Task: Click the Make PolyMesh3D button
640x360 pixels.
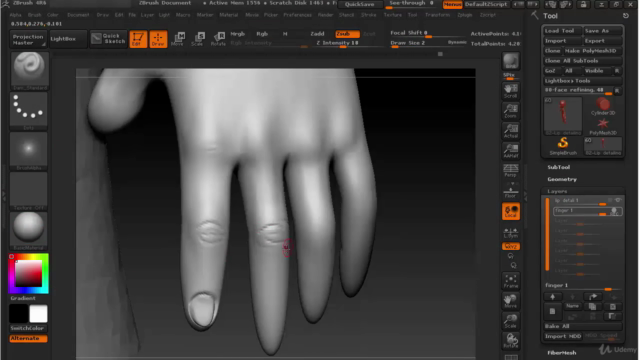Action: (592, 51)
